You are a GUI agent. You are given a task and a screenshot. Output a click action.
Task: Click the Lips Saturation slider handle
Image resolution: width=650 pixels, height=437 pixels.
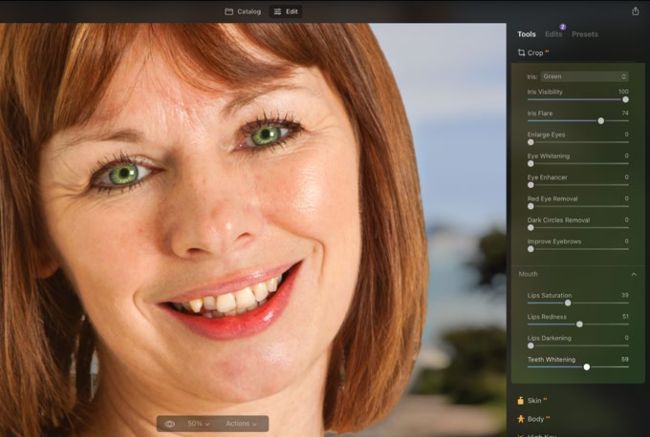point(568,302)
